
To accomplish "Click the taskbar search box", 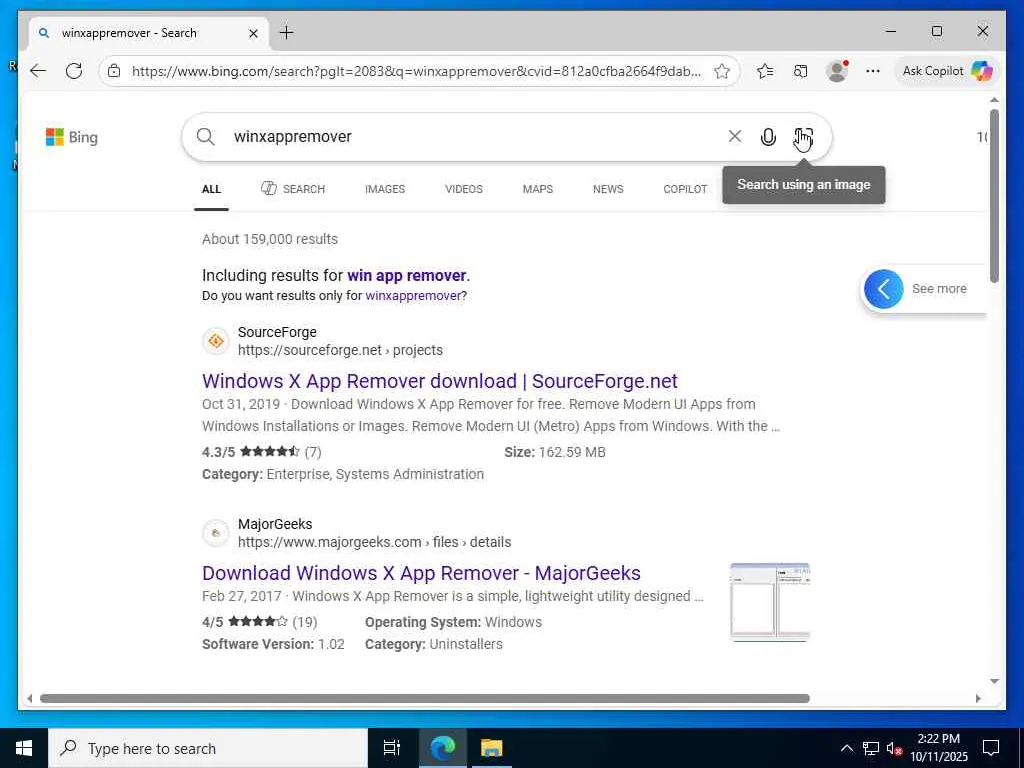I will 208,748.
